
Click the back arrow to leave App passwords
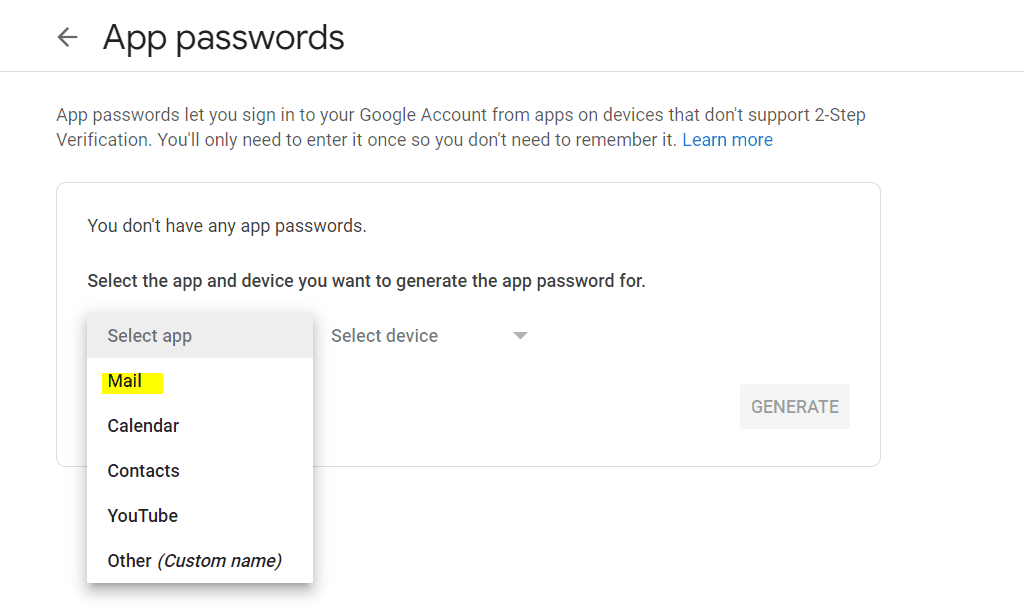coord(66,36)
